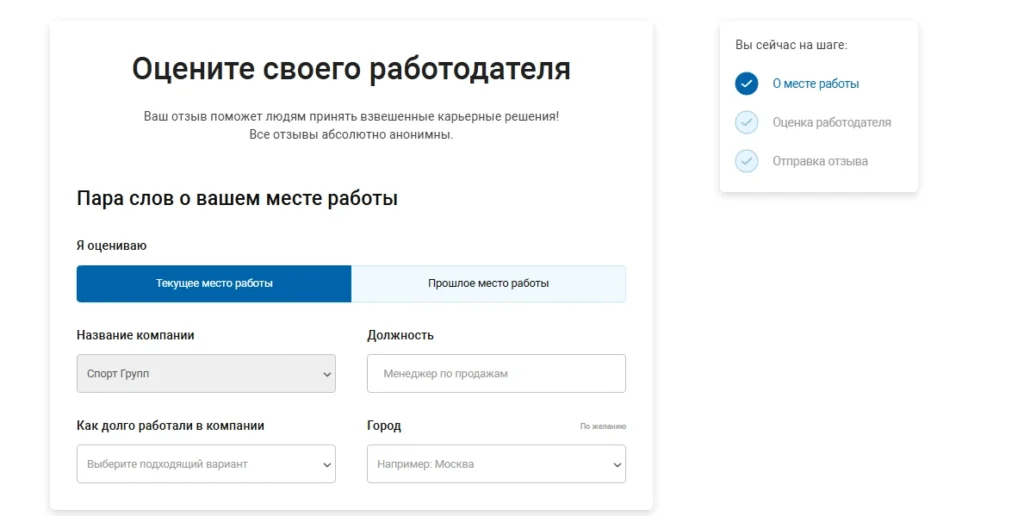
Task: Click the checkmark icon next to 'О месте работы'
Action: pyautogui.click(x=746, y=84)
